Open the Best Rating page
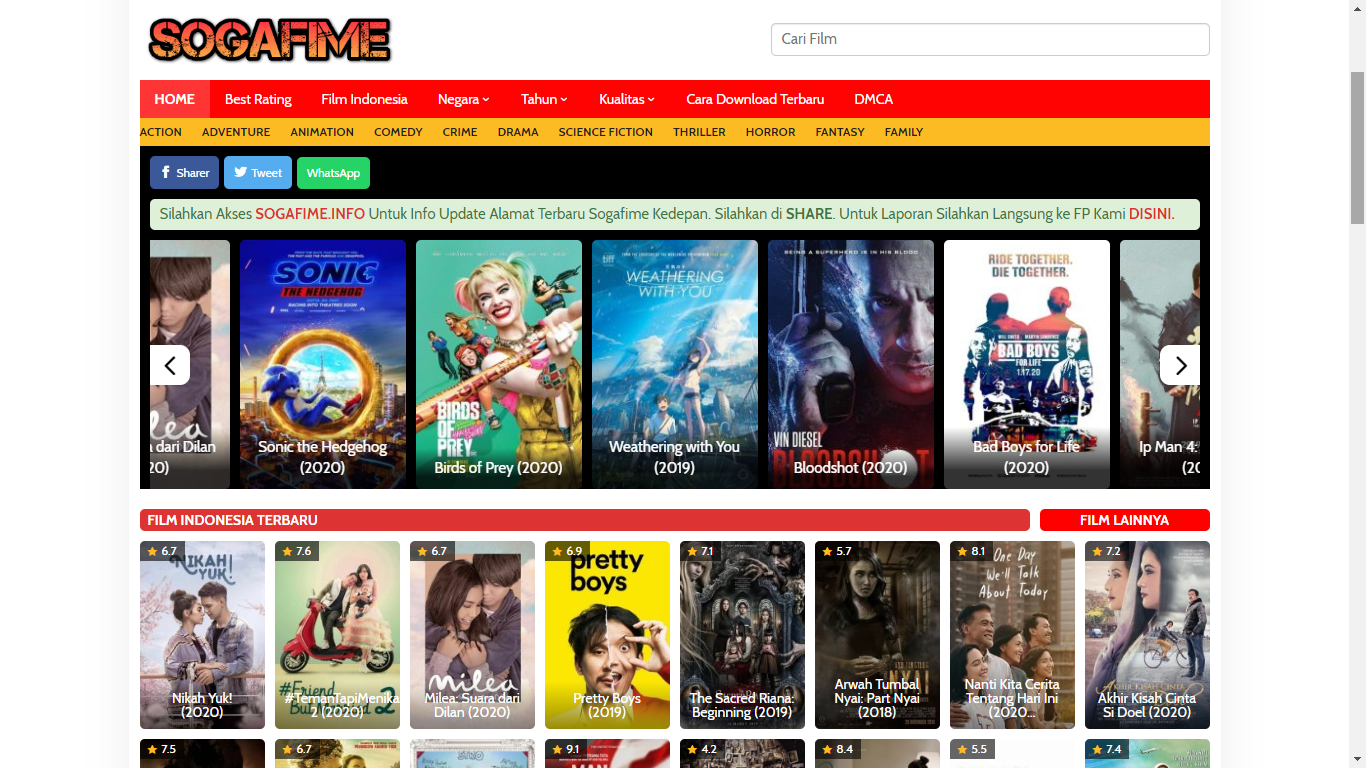The height and width of the screenshot is (768, 1366). 258,99
